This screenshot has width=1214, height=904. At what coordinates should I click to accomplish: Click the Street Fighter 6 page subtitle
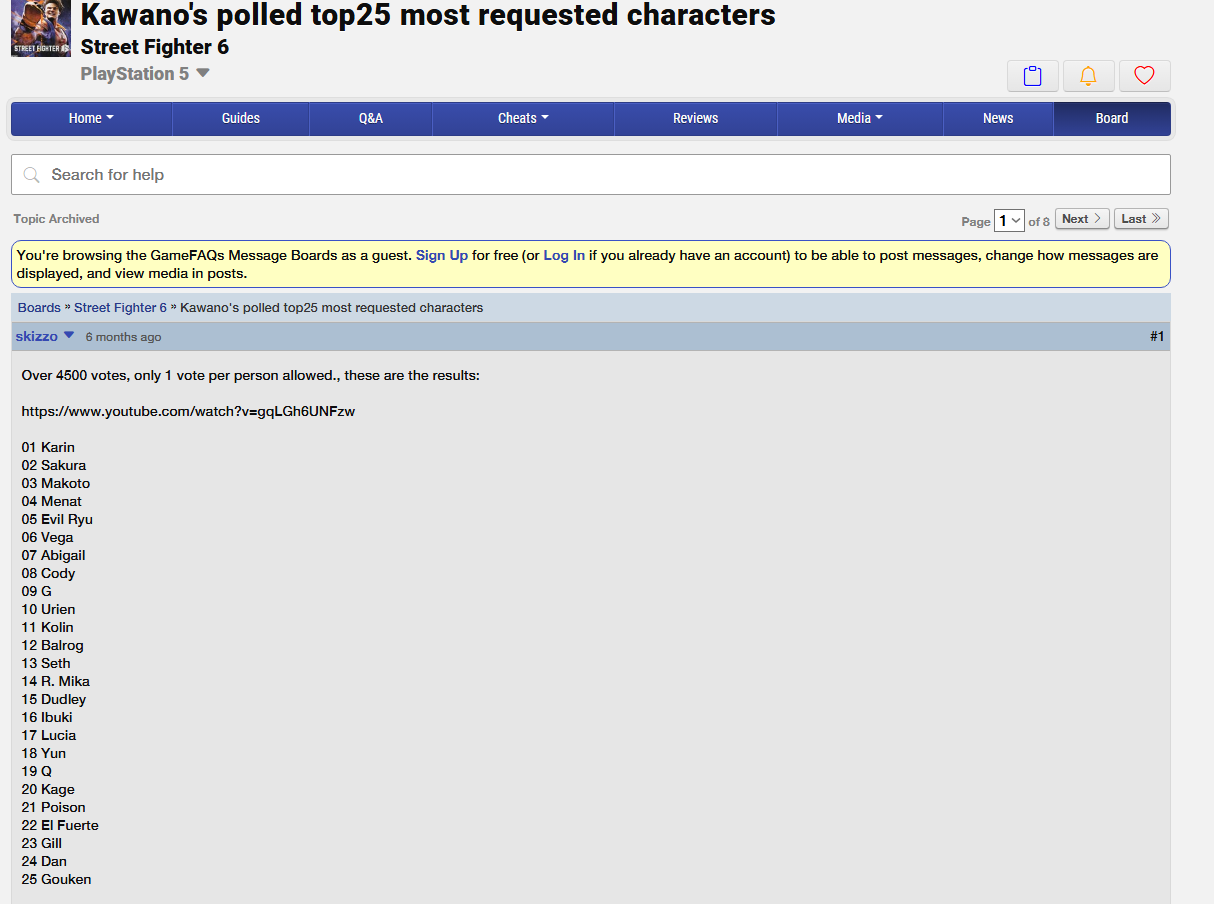(x=155, y=47)
